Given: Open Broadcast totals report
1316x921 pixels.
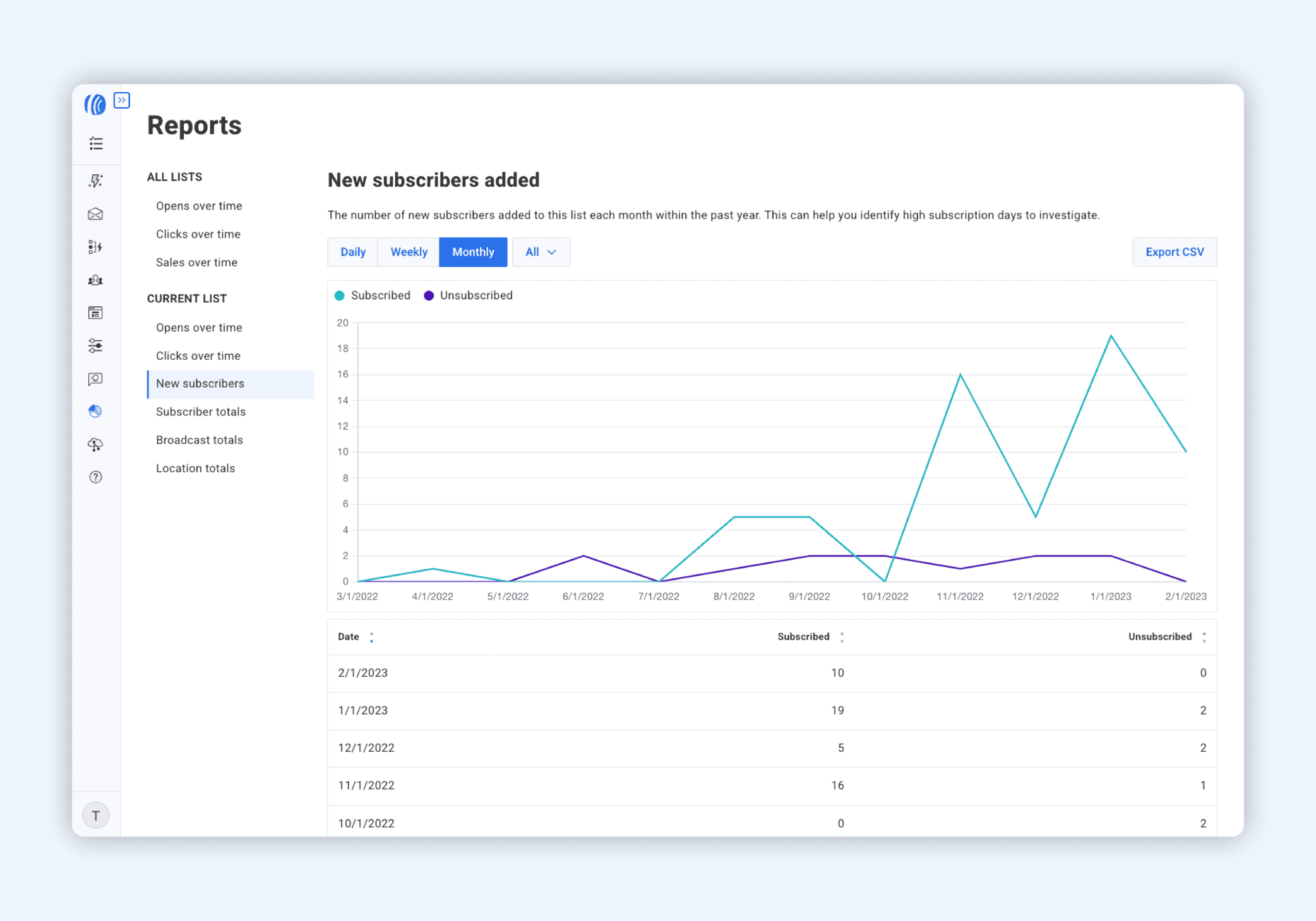Looking at the screenshot, I should (x=200, y=440).
